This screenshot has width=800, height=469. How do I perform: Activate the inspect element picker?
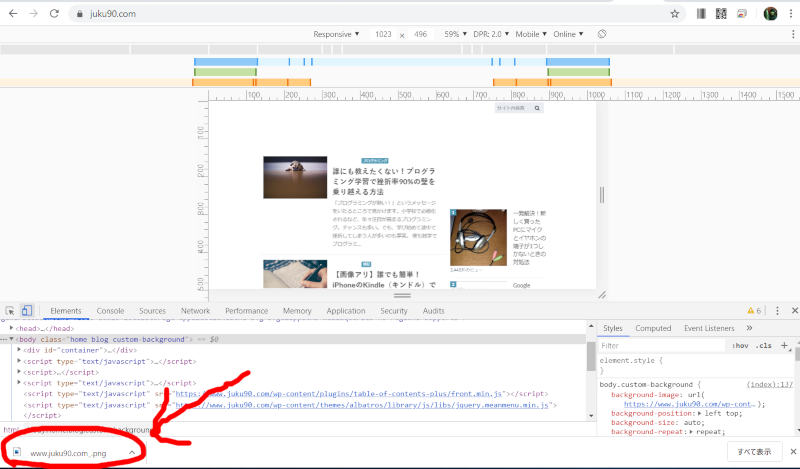[x=10, y=310]
